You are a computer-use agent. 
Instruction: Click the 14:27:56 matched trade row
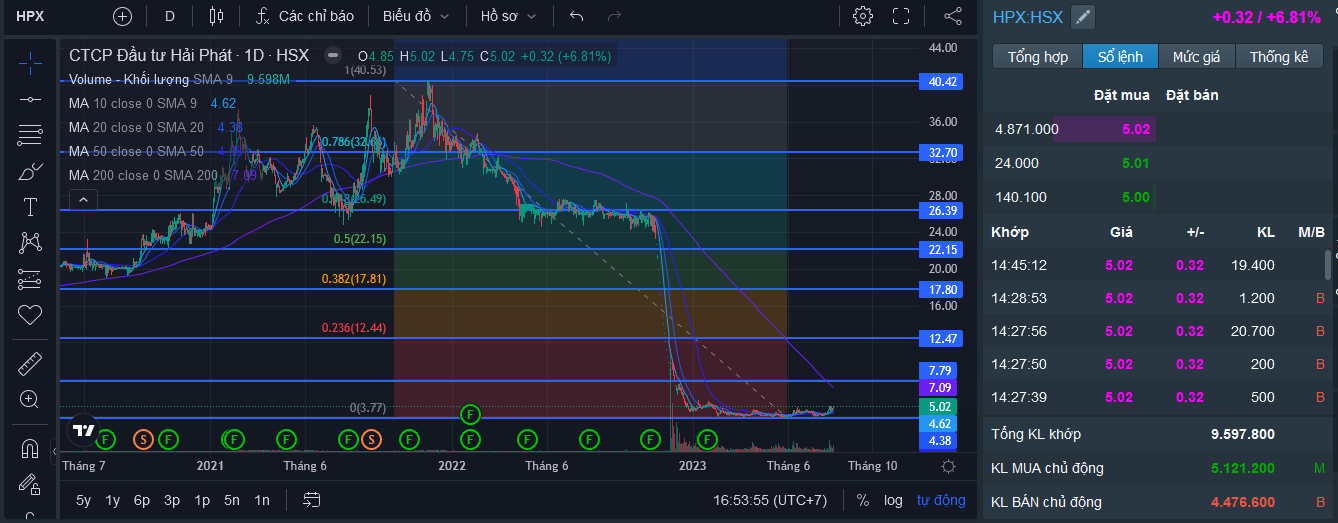(1158, 331)
